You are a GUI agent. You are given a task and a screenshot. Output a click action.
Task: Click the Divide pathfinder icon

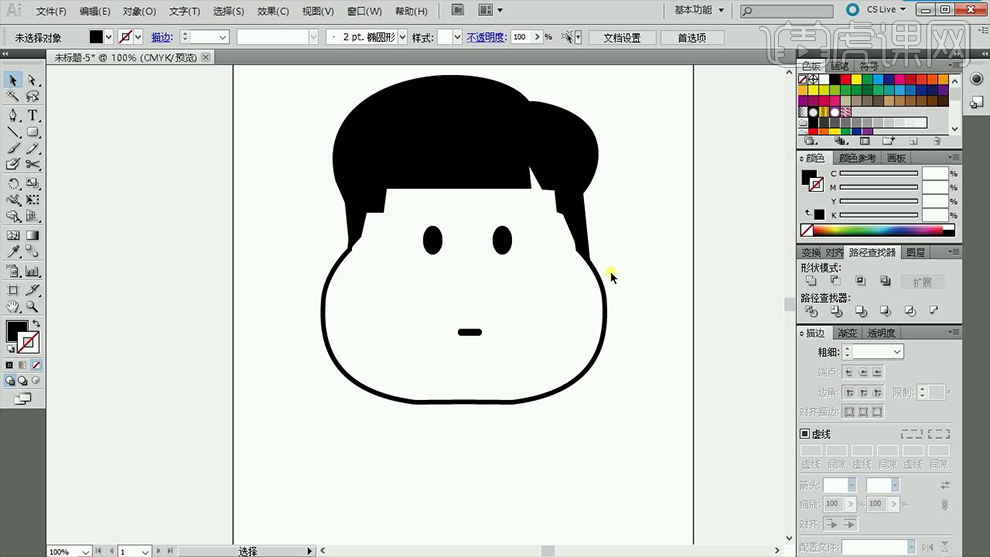(x=811, y=312)
